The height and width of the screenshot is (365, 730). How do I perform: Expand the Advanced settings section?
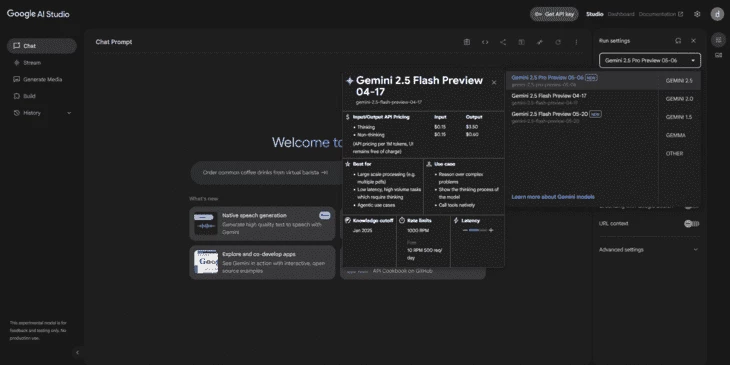[649, 250]
